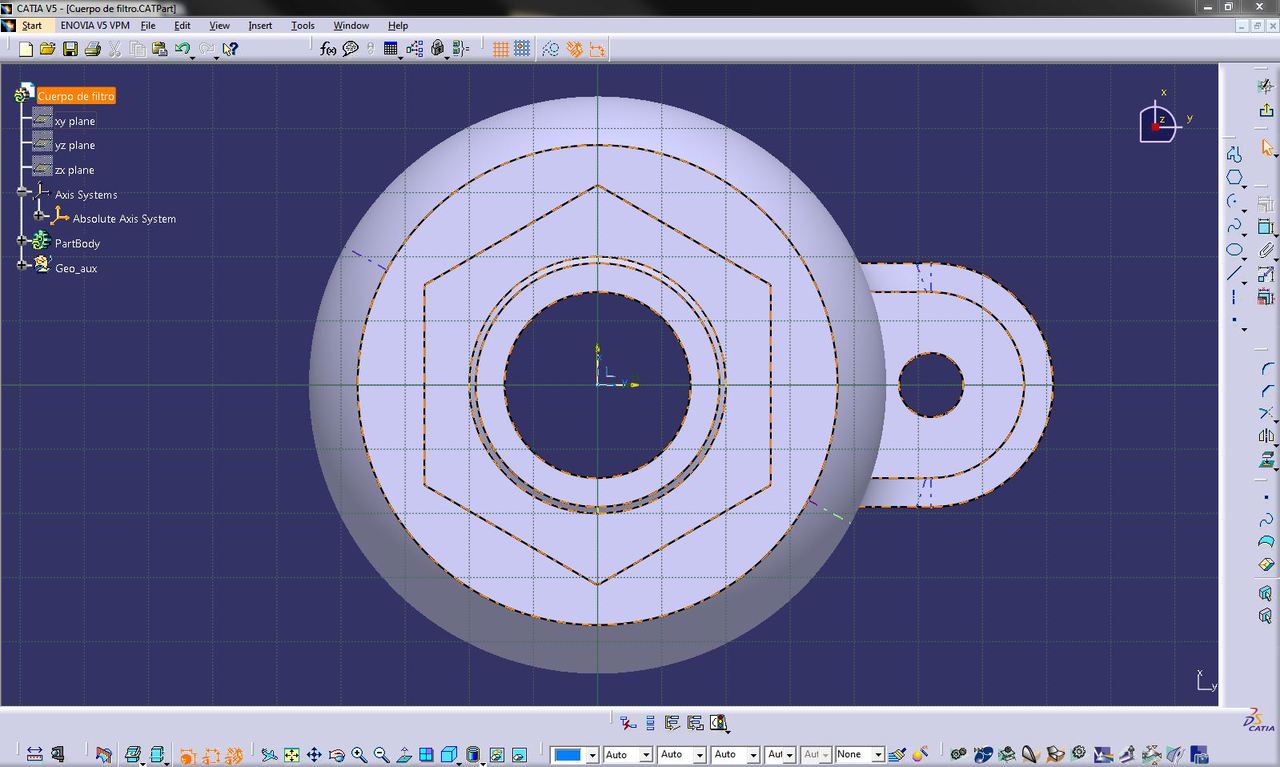Select the Line tool
Screen dimensions: 1280x767
1234,274
